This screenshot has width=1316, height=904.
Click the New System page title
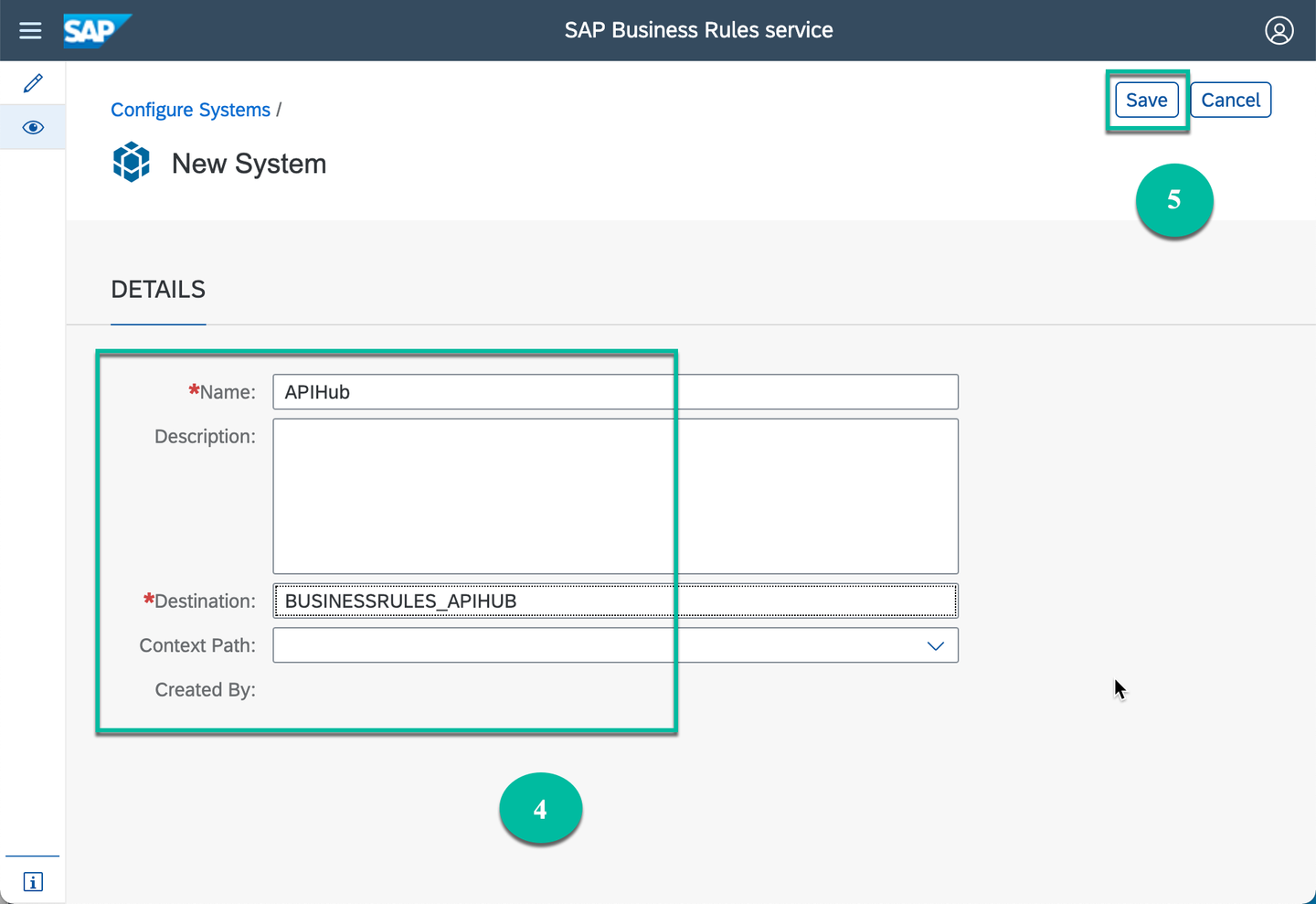tap(249, 164)
